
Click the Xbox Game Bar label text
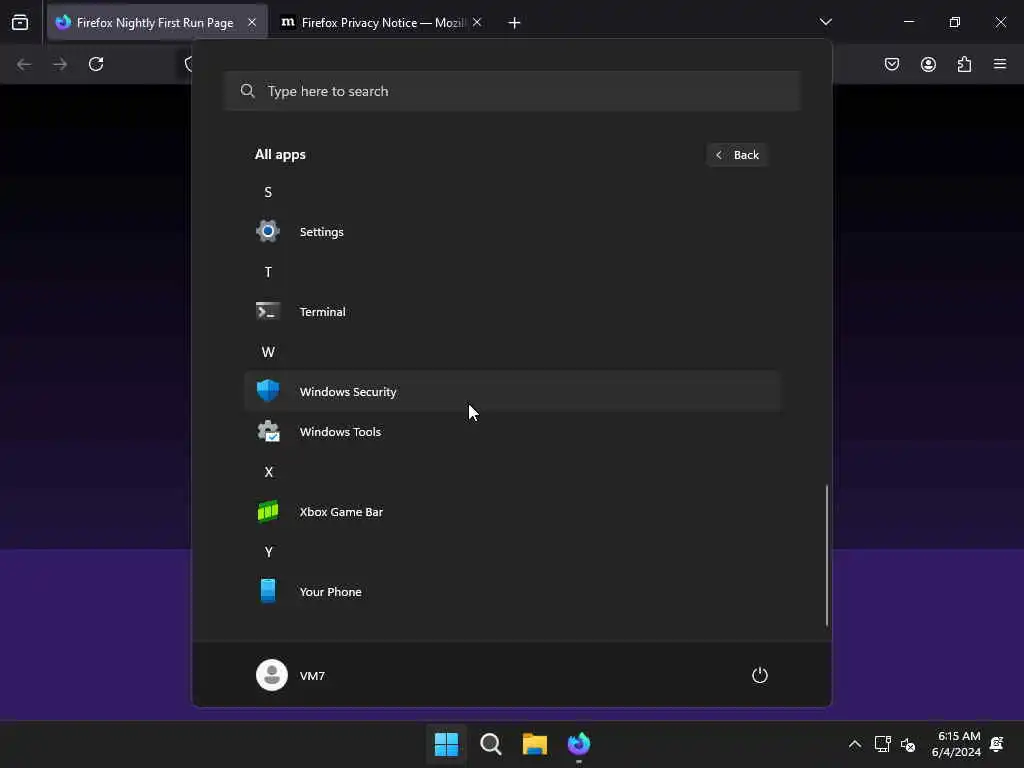[x=341, y=512]
